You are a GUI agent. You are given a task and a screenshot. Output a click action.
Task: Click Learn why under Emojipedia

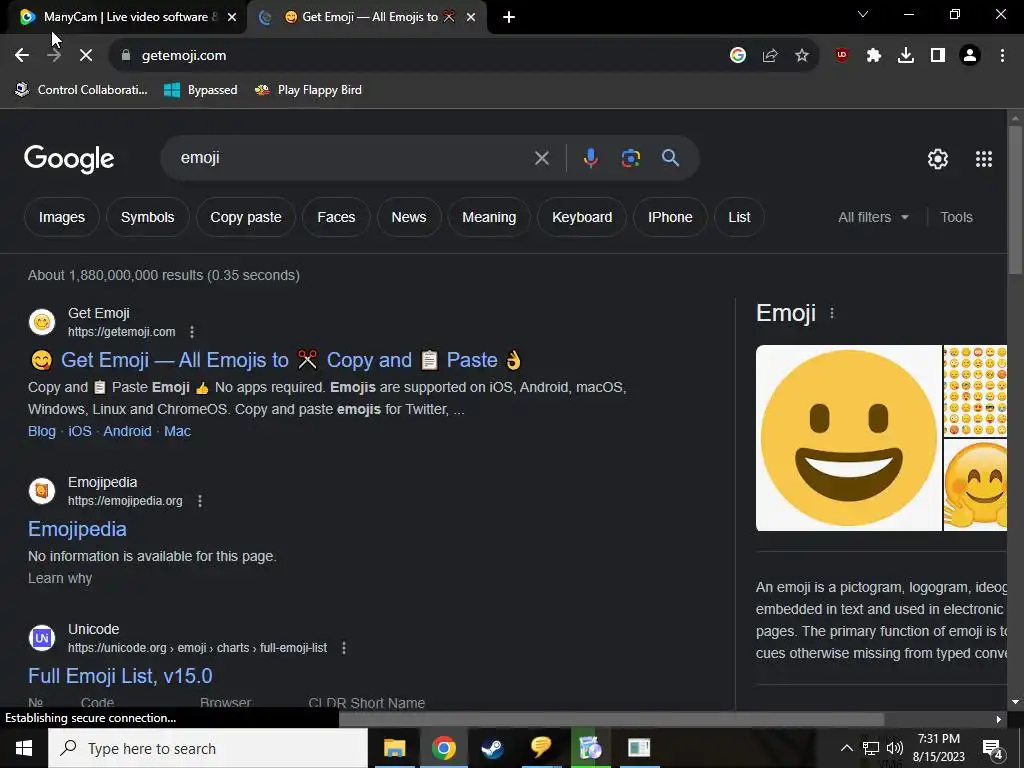pyautogui.click(x=60, y=579)
